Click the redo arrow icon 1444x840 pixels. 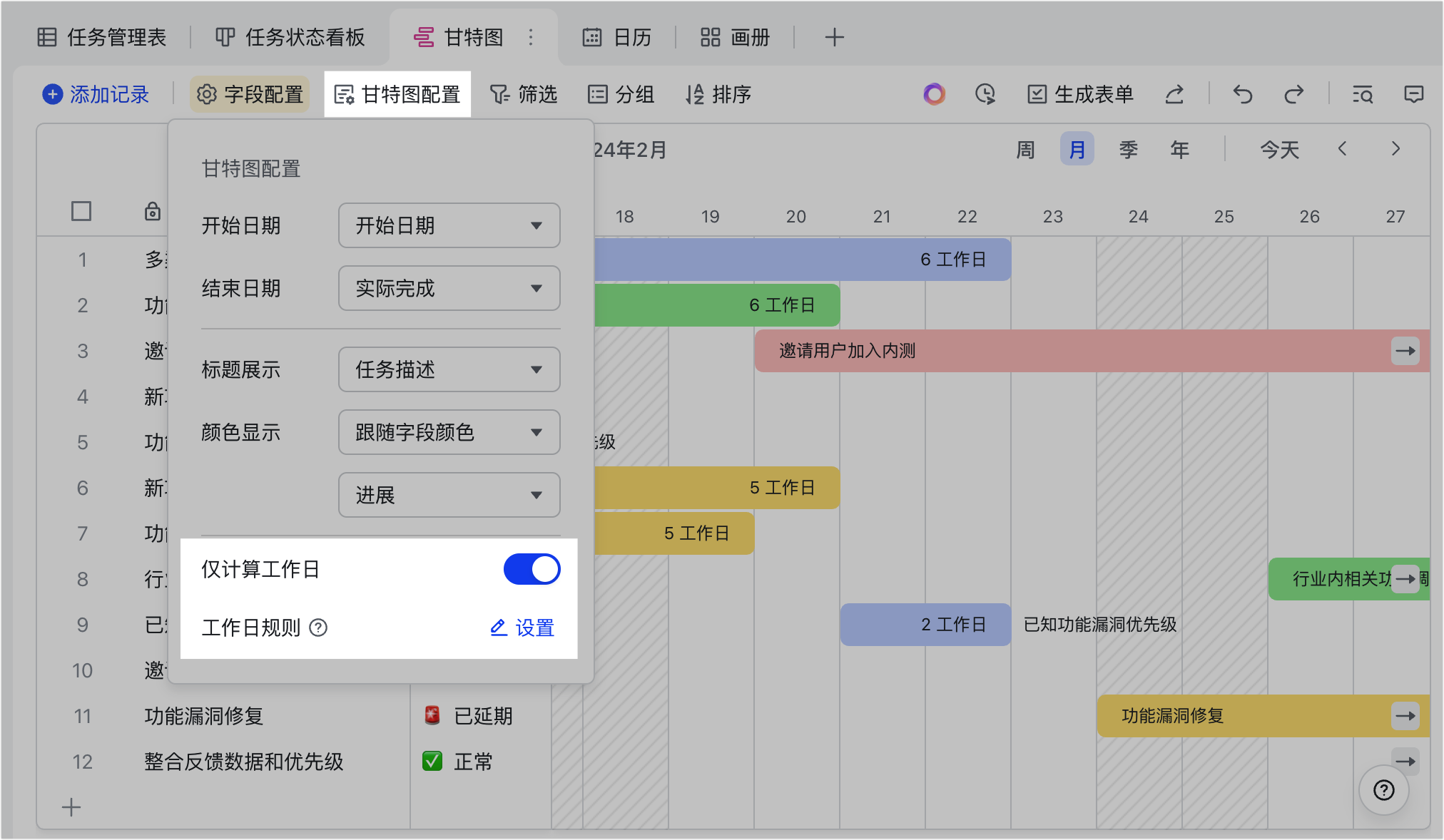(1293, 94)
